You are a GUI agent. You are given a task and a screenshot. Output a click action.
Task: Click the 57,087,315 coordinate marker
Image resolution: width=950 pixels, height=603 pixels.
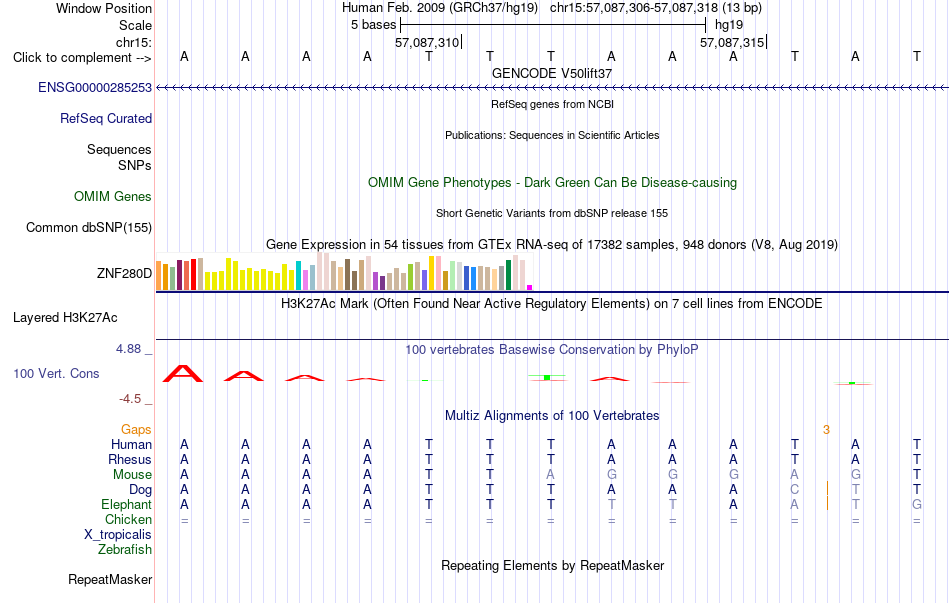click(732, 42)
